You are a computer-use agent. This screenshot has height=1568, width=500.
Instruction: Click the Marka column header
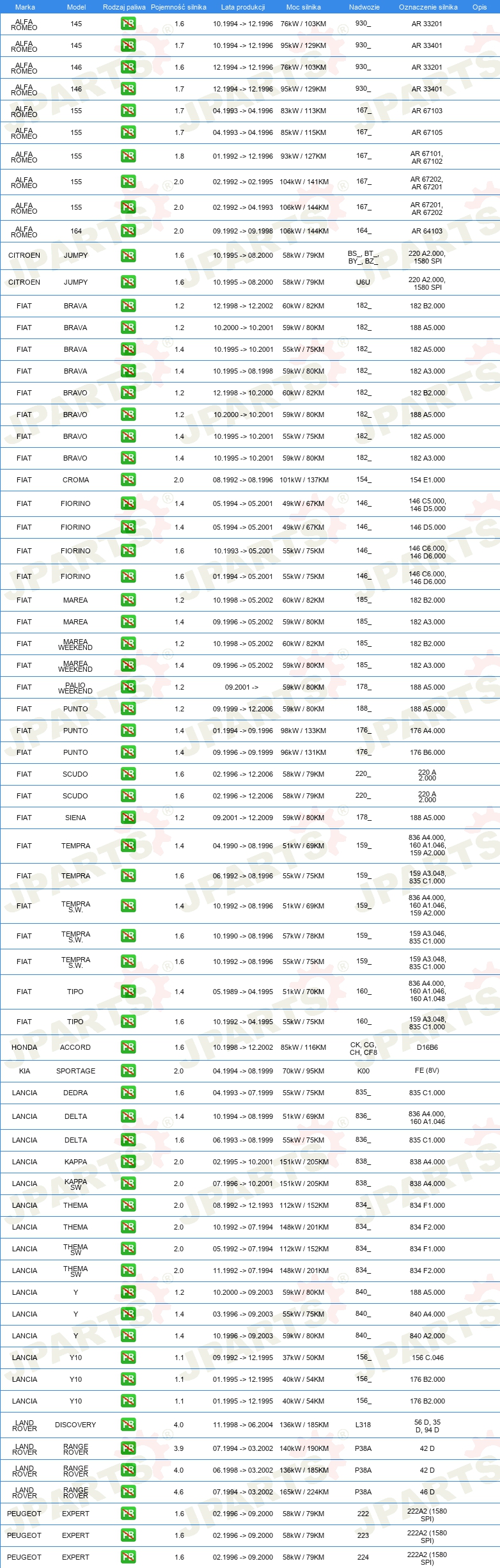point(25,7)
